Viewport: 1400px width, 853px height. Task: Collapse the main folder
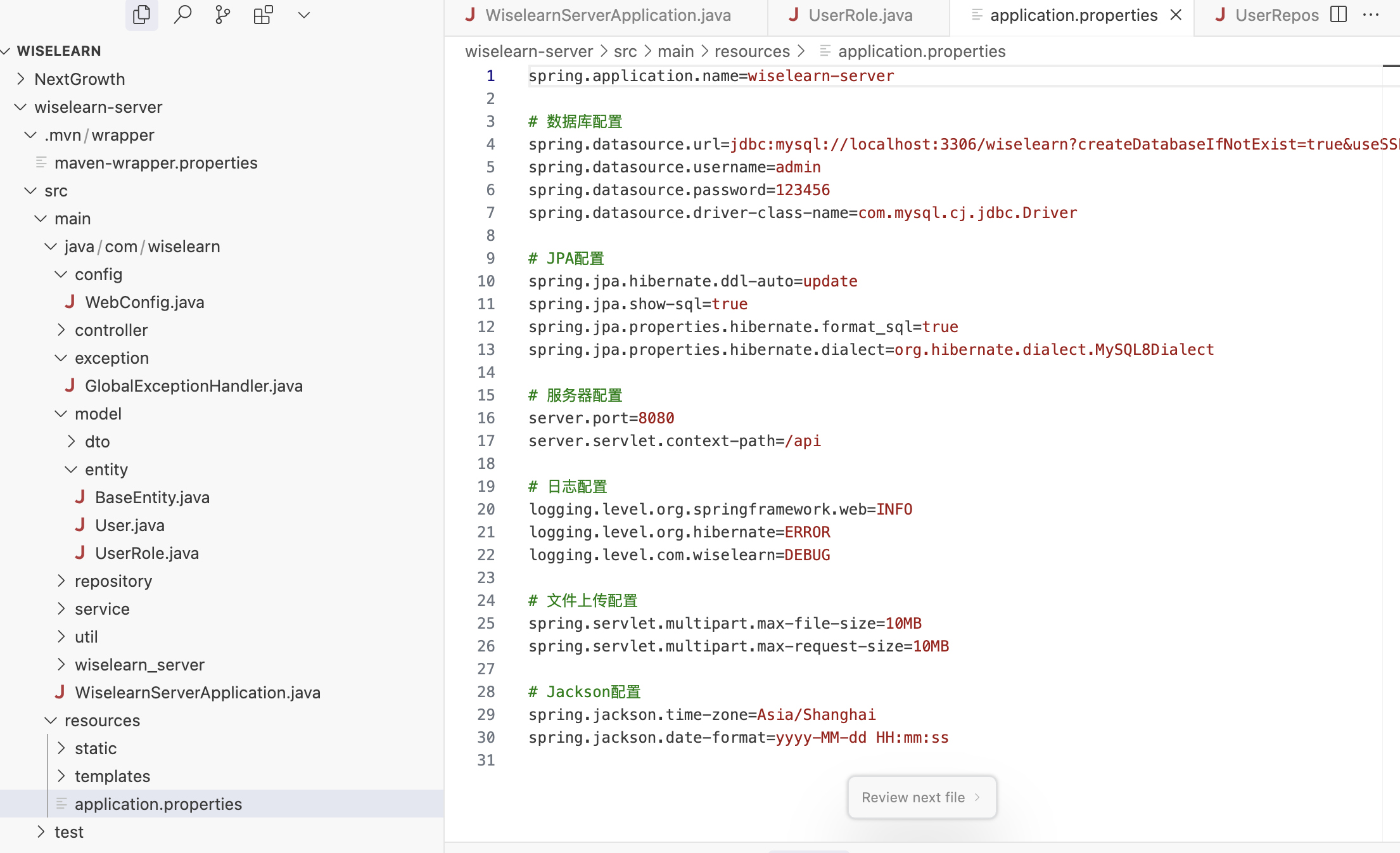pos(222,219)
